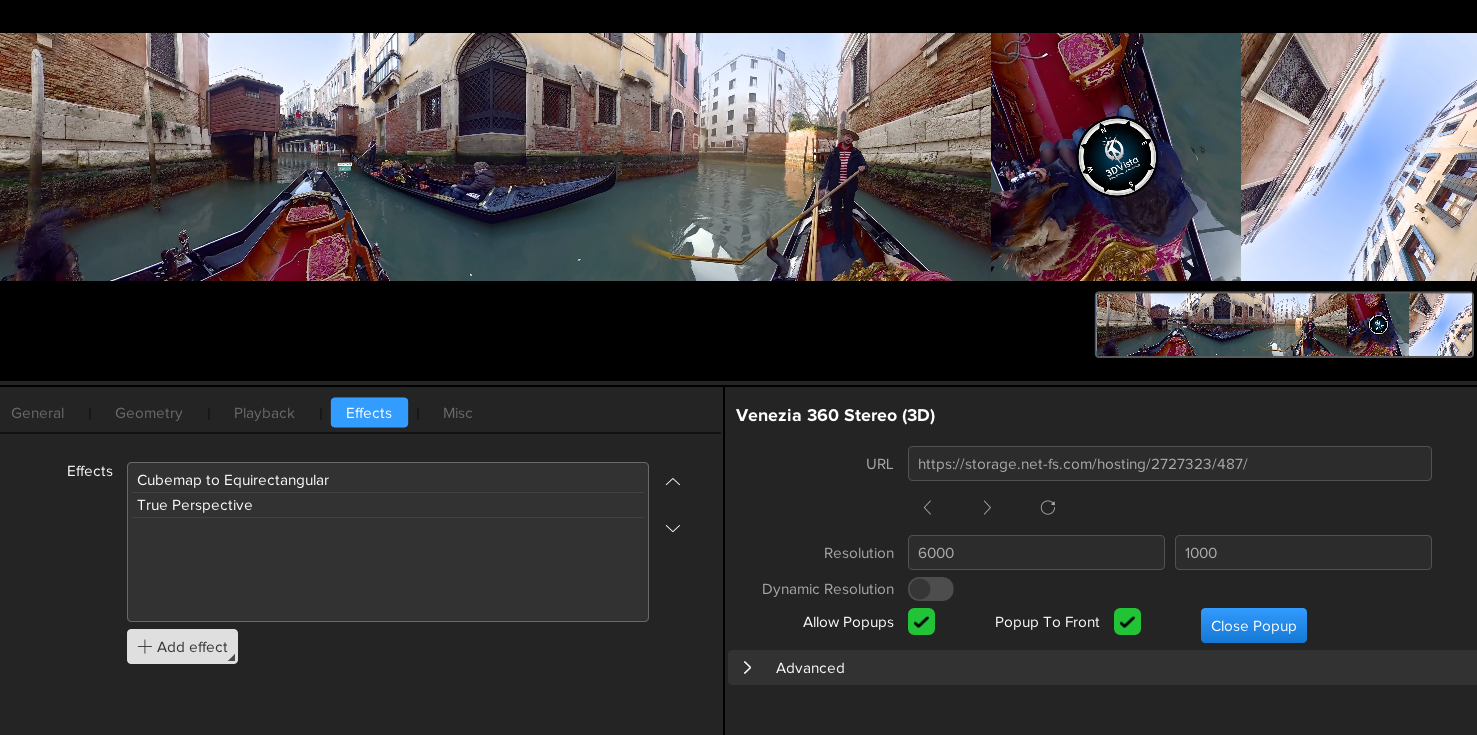This screenshot has height=735, width=1477.
Task: Move selected effect up with arrow
Action: [x=673, y=482]
